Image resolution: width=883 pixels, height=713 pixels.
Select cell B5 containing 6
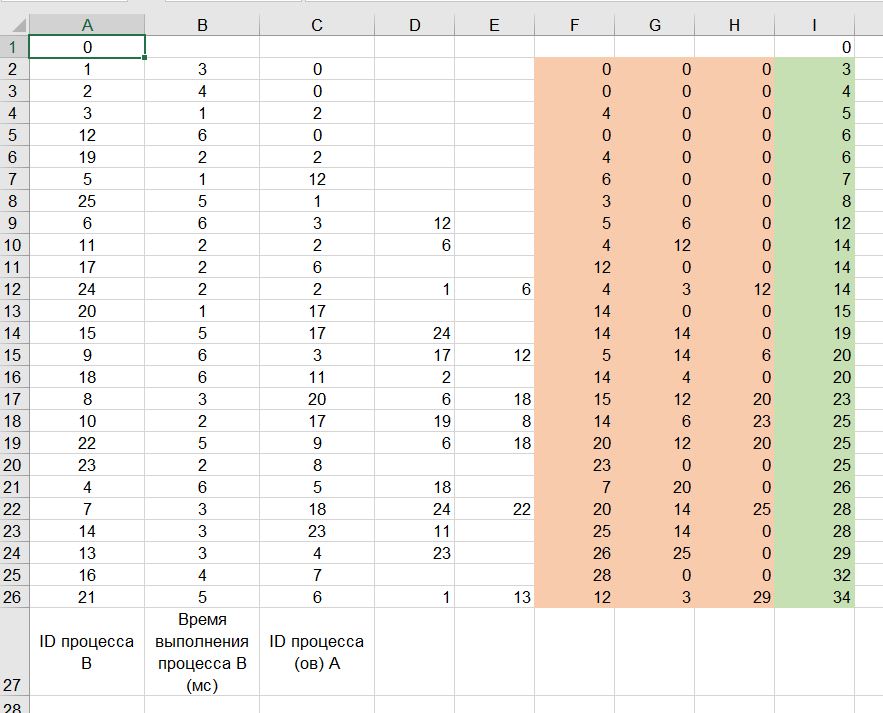[x=202, y=135]
